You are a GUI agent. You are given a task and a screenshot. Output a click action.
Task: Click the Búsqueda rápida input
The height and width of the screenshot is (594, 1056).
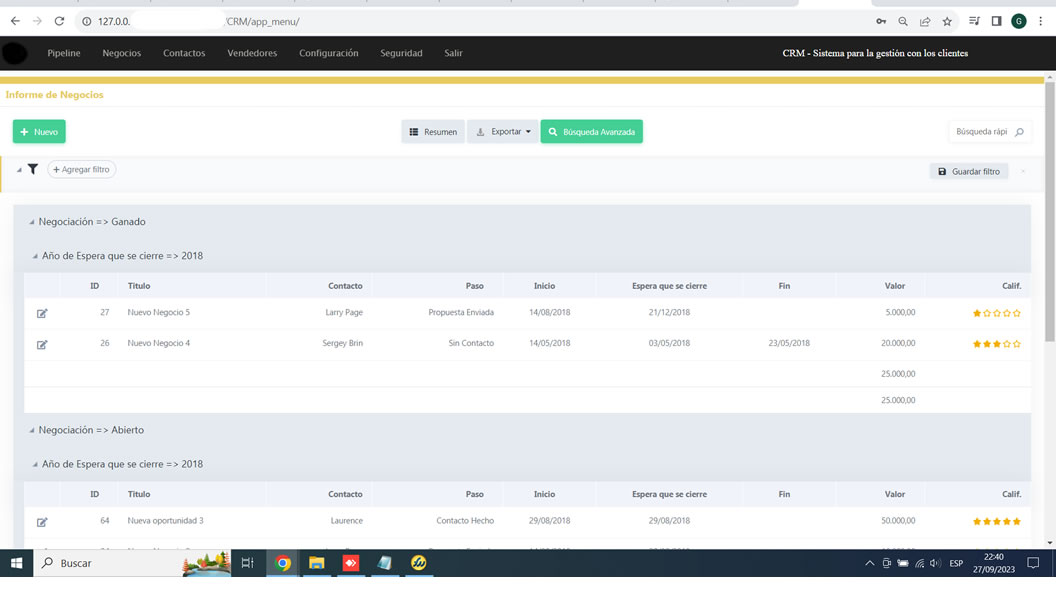[982, 132]
